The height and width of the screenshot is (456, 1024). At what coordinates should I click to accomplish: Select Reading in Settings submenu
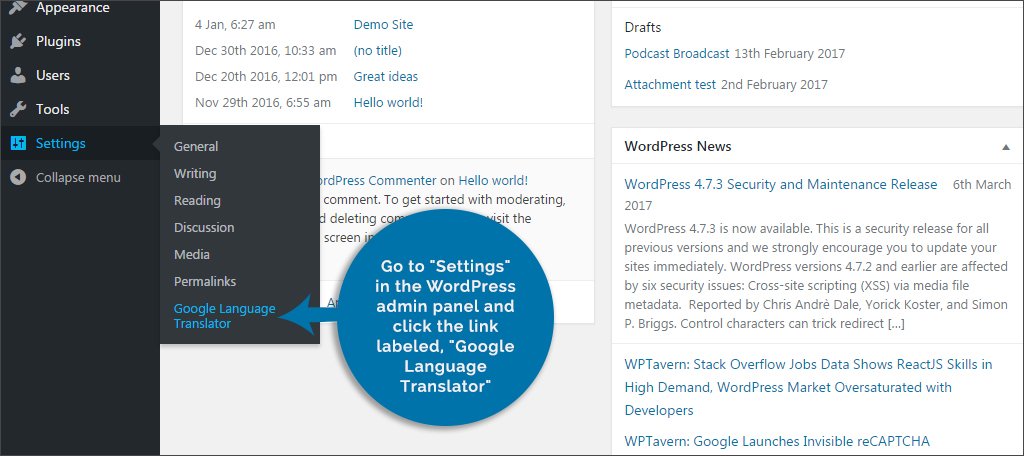click(x=197, y=201)
